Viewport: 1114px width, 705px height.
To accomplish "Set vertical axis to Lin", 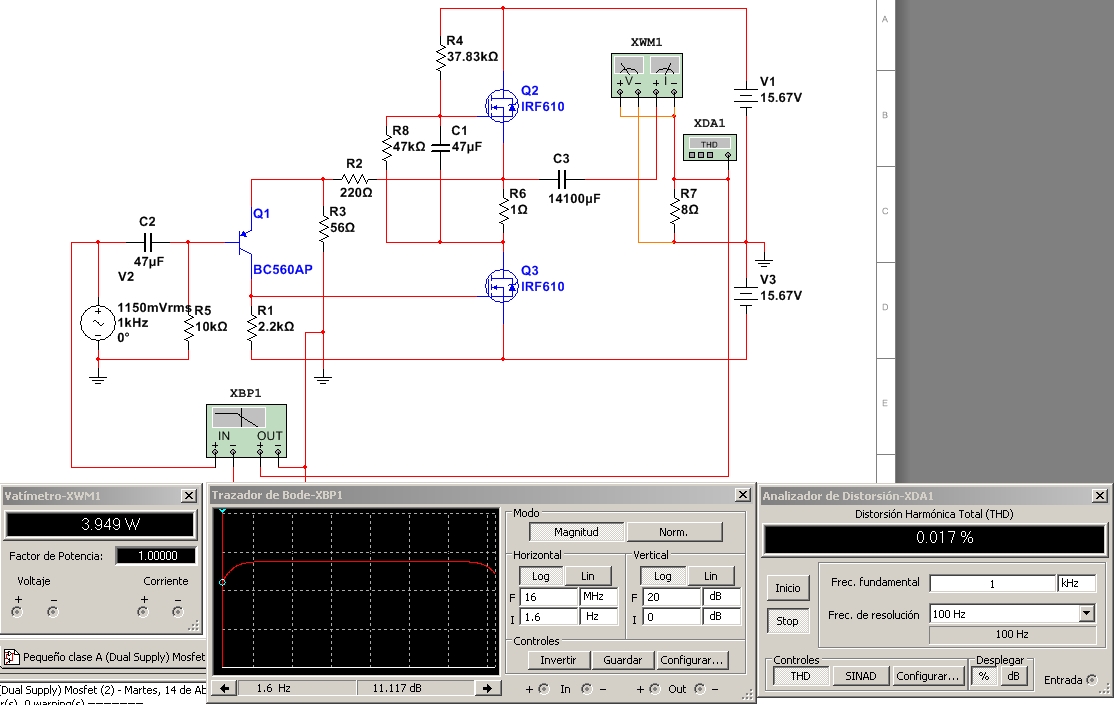I will [x=710, y=576].
